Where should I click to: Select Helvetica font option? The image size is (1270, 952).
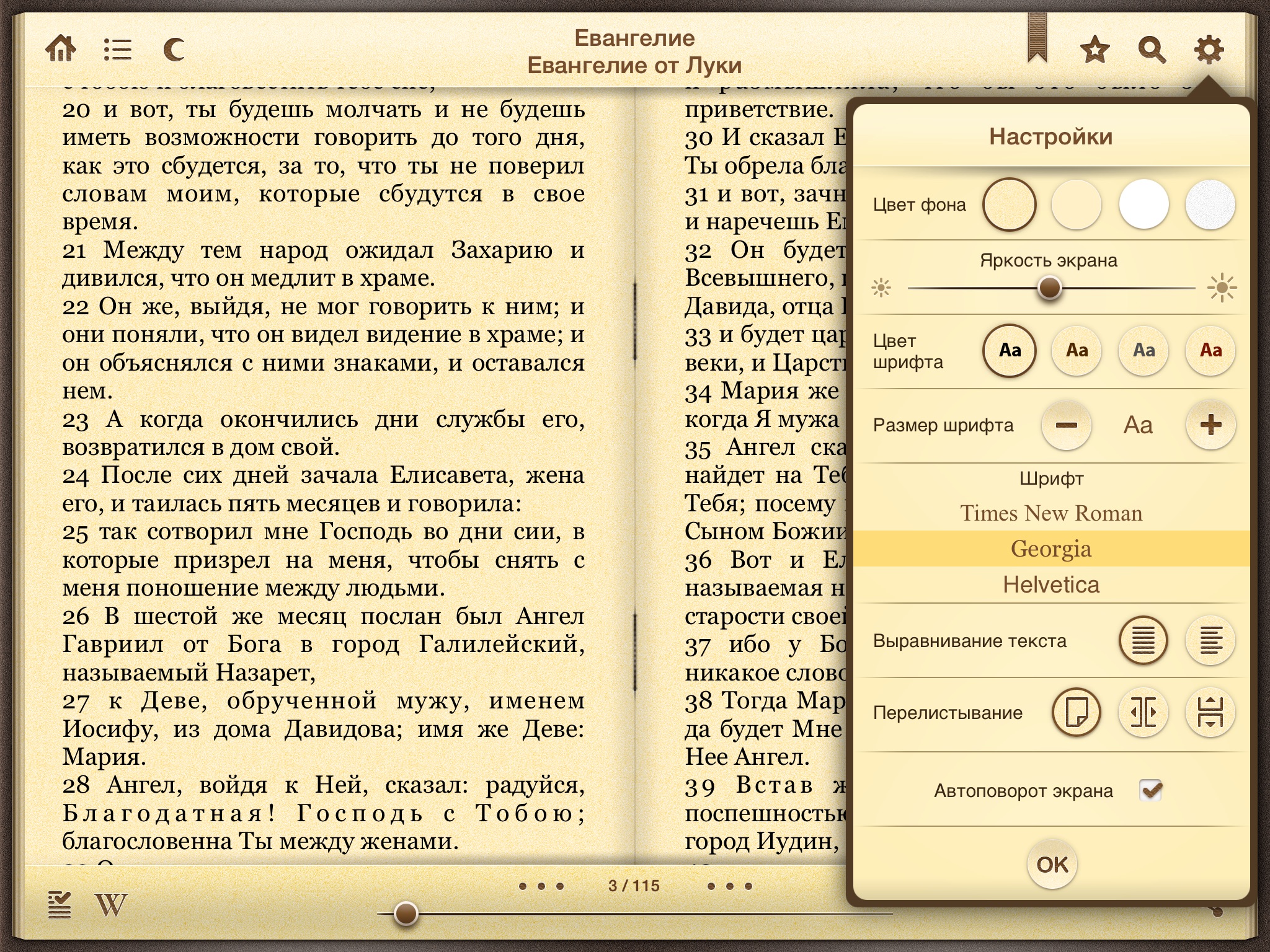1051,584
